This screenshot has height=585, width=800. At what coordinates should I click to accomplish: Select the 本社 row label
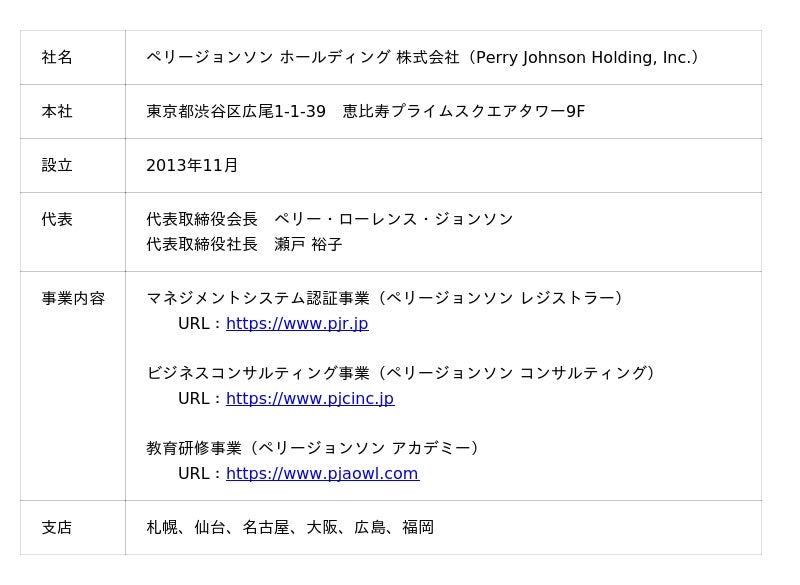pyautogui.click(x=57, y=112)
